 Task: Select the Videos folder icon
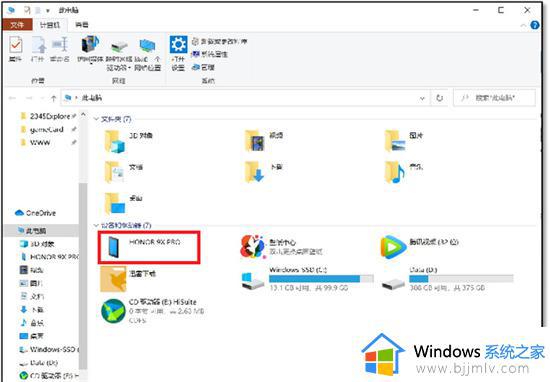pyautogui.click(x=255, y=141)
